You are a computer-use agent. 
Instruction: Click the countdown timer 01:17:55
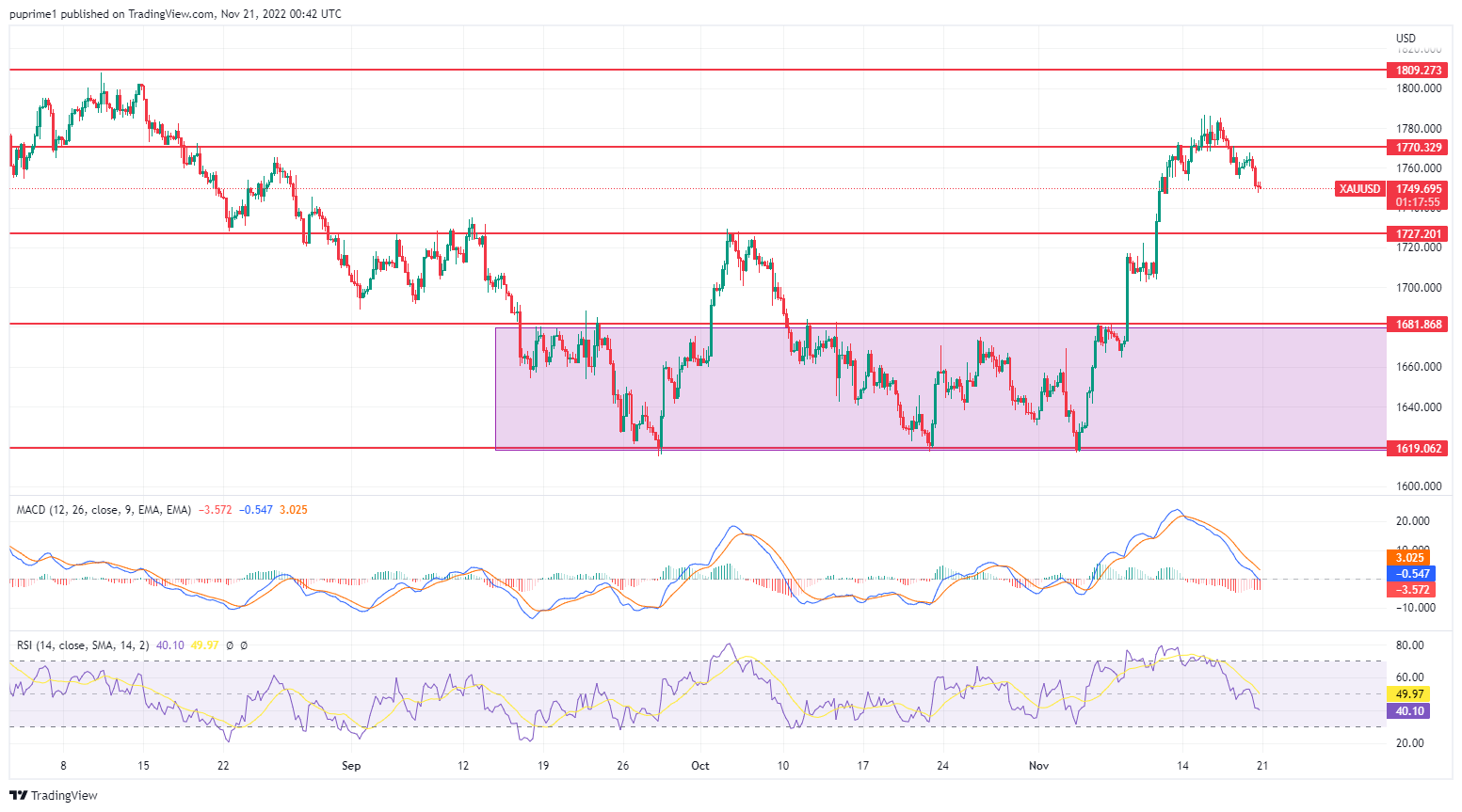point(1418,202)
